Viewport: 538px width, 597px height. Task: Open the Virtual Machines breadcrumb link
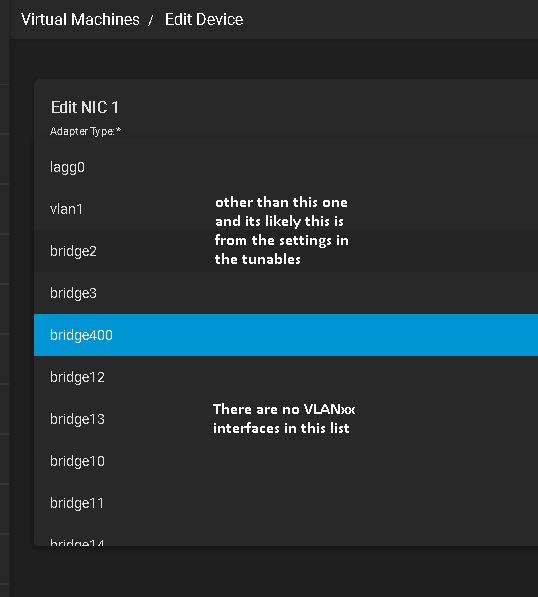80,19
